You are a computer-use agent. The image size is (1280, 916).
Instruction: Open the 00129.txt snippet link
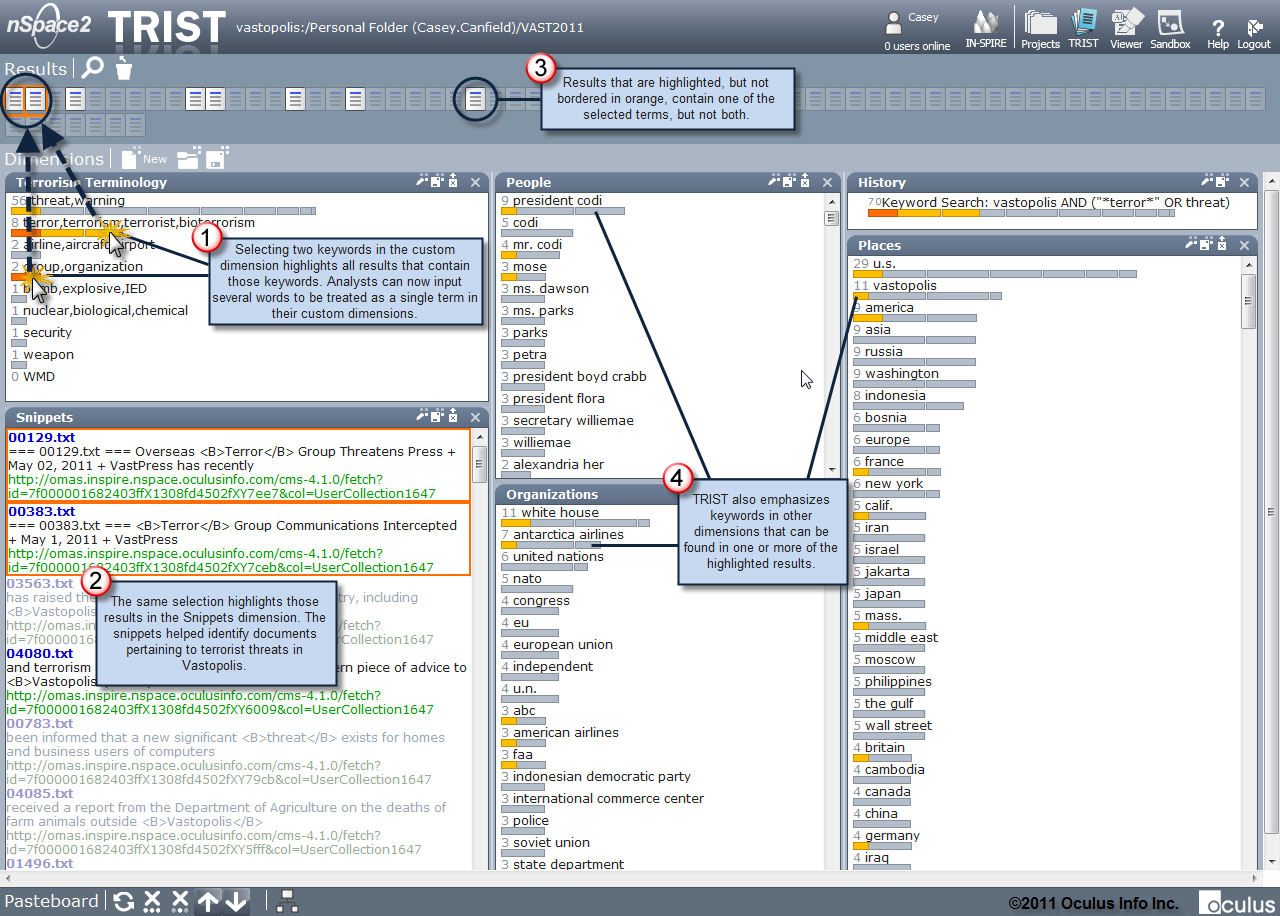coord(41,438)
